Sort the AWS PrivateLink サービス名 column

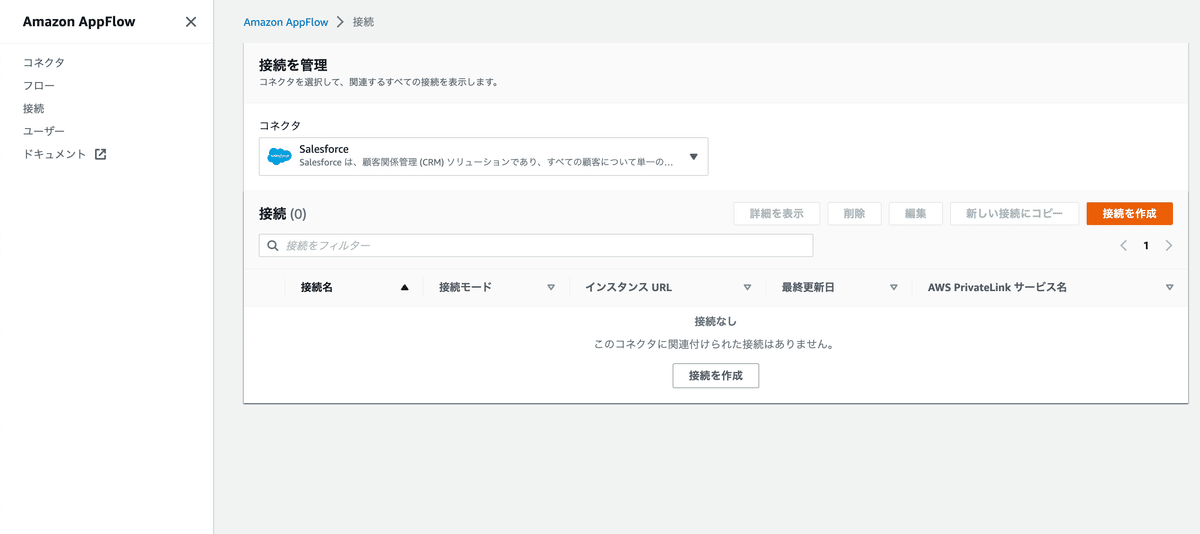click(1169, 287)
